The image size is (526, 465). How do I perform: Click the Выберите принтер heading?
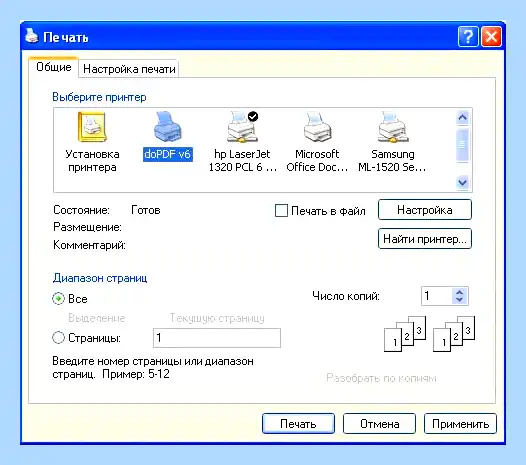[x=99, y=97]
